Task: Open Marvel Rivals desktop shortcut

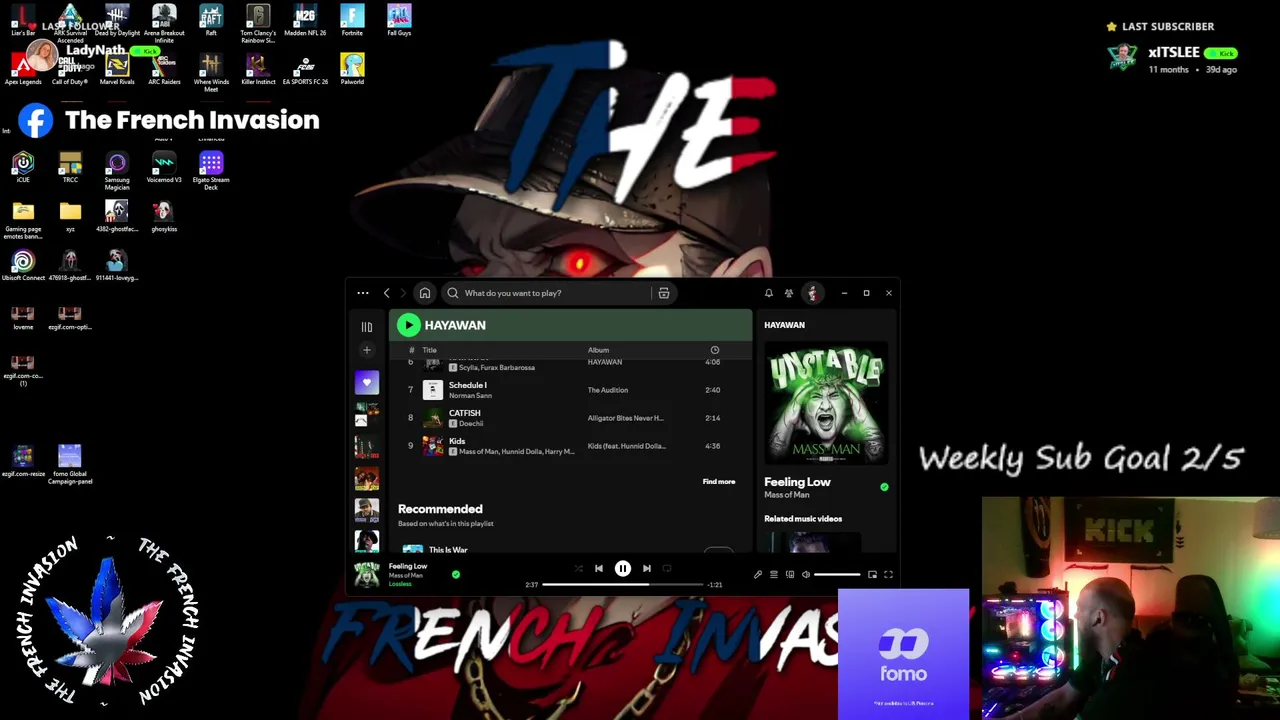Action: (117, 69)
